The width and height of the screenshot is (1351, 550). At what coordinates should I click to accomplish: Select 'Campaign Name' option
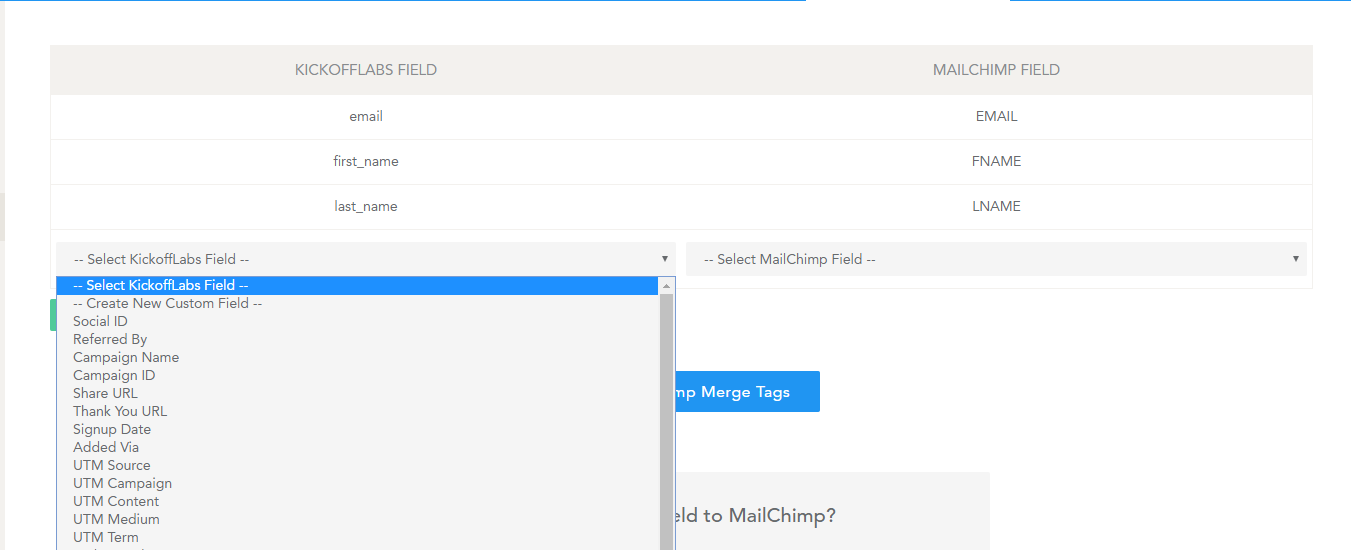[358, 357]
